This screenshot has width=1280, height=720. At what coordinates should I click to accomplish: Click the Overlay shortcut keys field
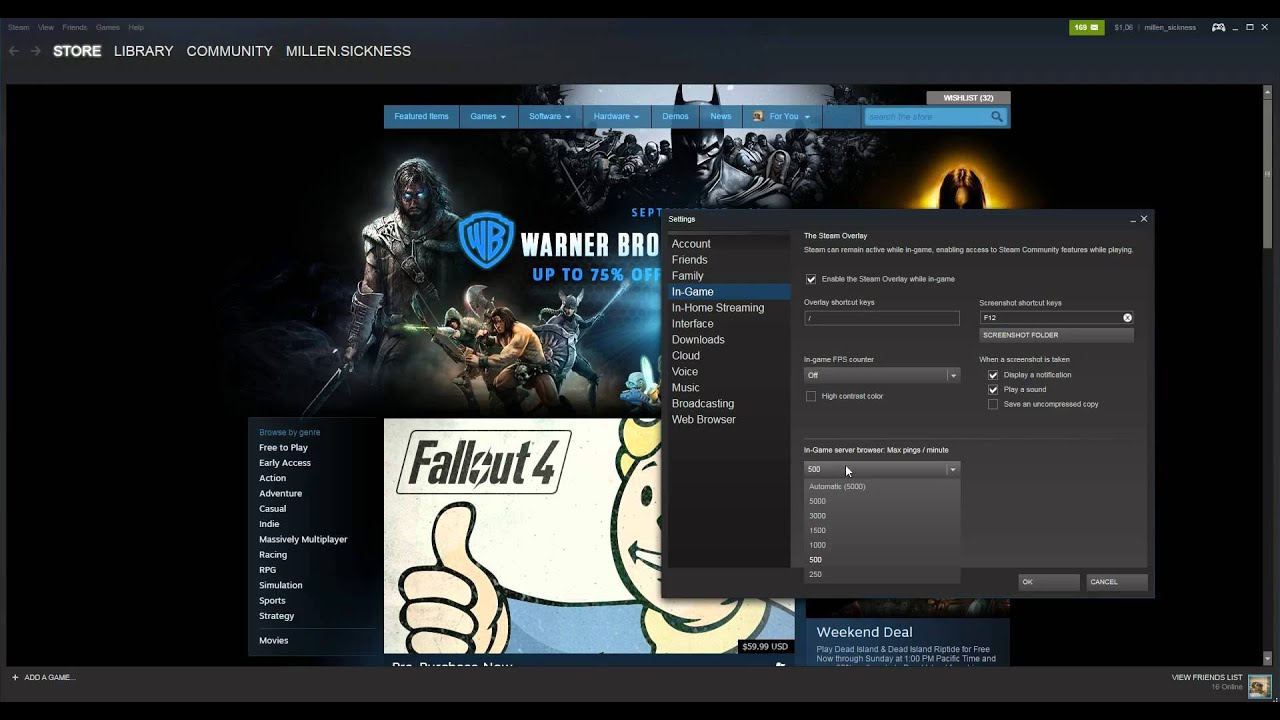click(881, 318)
